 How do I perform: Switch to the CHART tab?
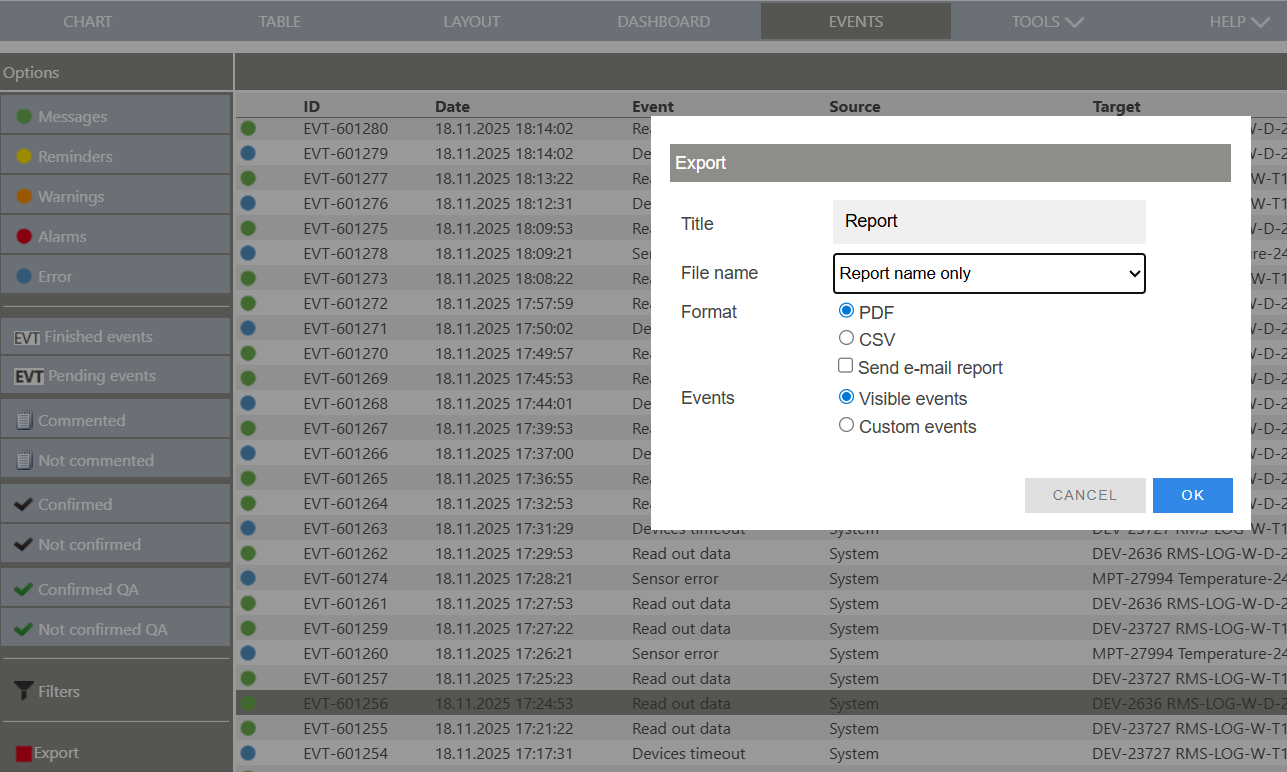point(88,20)
